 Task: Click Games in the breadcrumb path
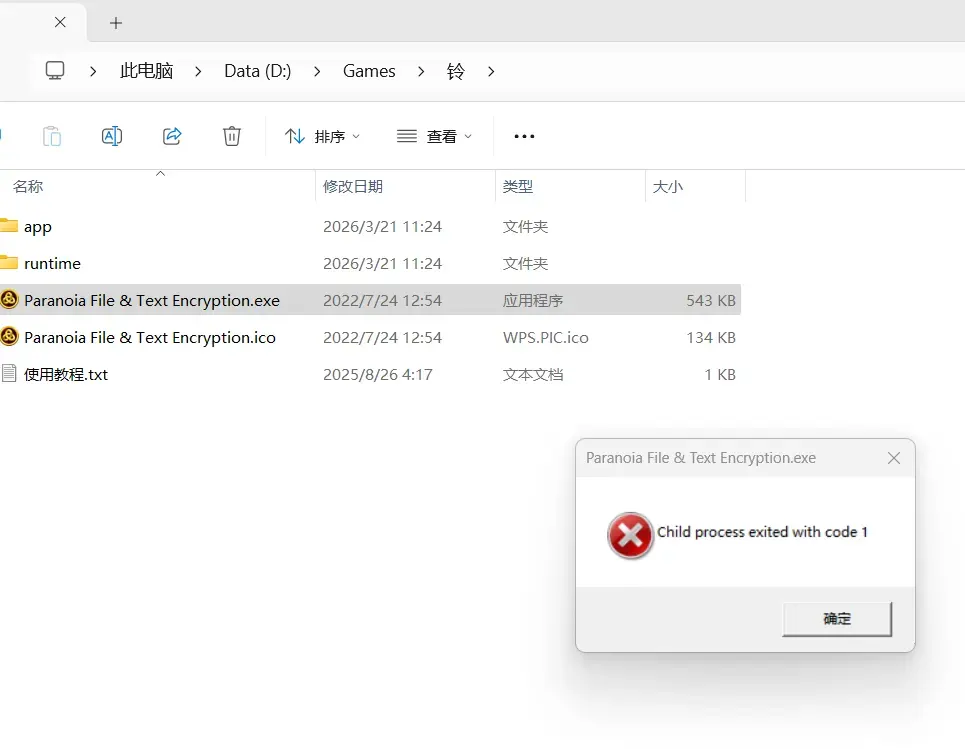point(369,71)
